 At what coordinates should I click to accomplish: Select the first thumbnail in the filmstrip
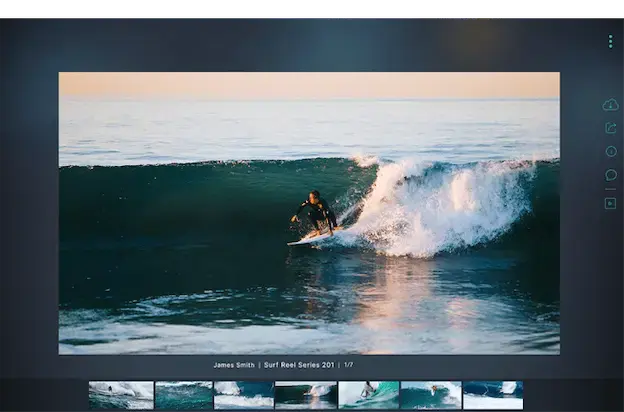pyautogui.click(x=121, y=395)
